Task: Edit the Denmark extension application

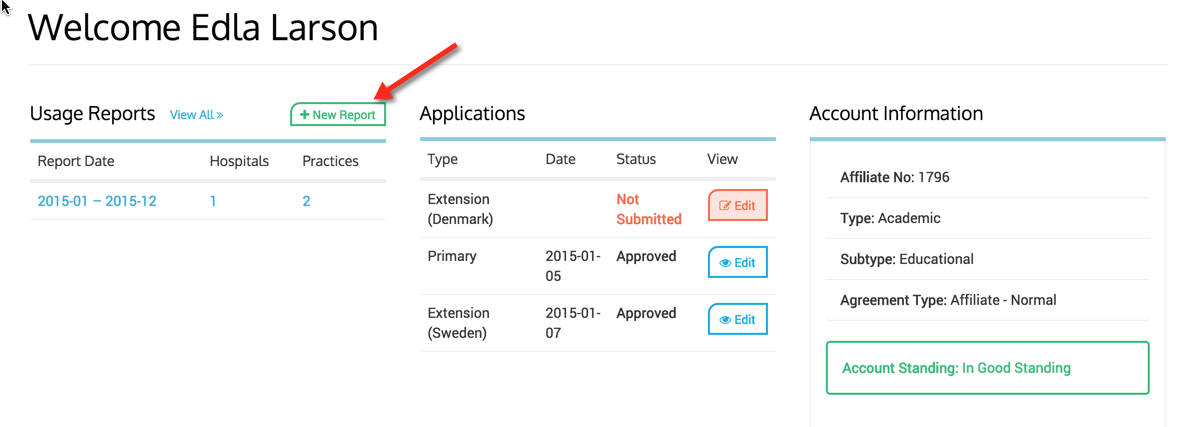Action: (x=737, y=205)
